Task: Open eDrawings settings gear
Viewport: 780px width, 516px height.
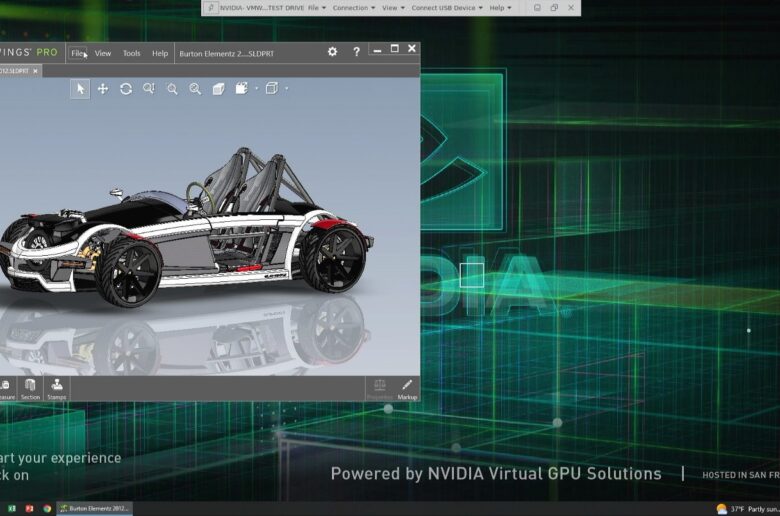Action: [x=332, y=51]
